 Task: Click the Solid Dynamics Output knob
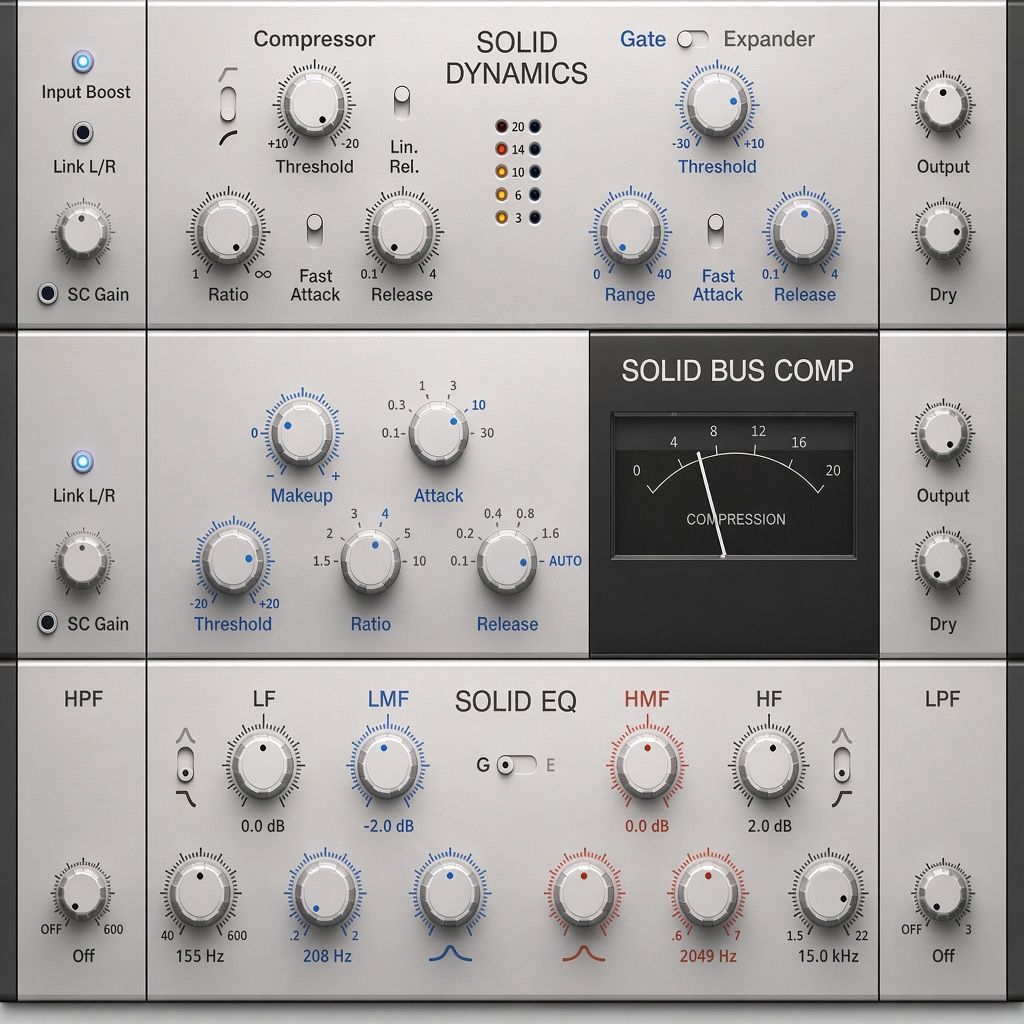click(942, 104)
